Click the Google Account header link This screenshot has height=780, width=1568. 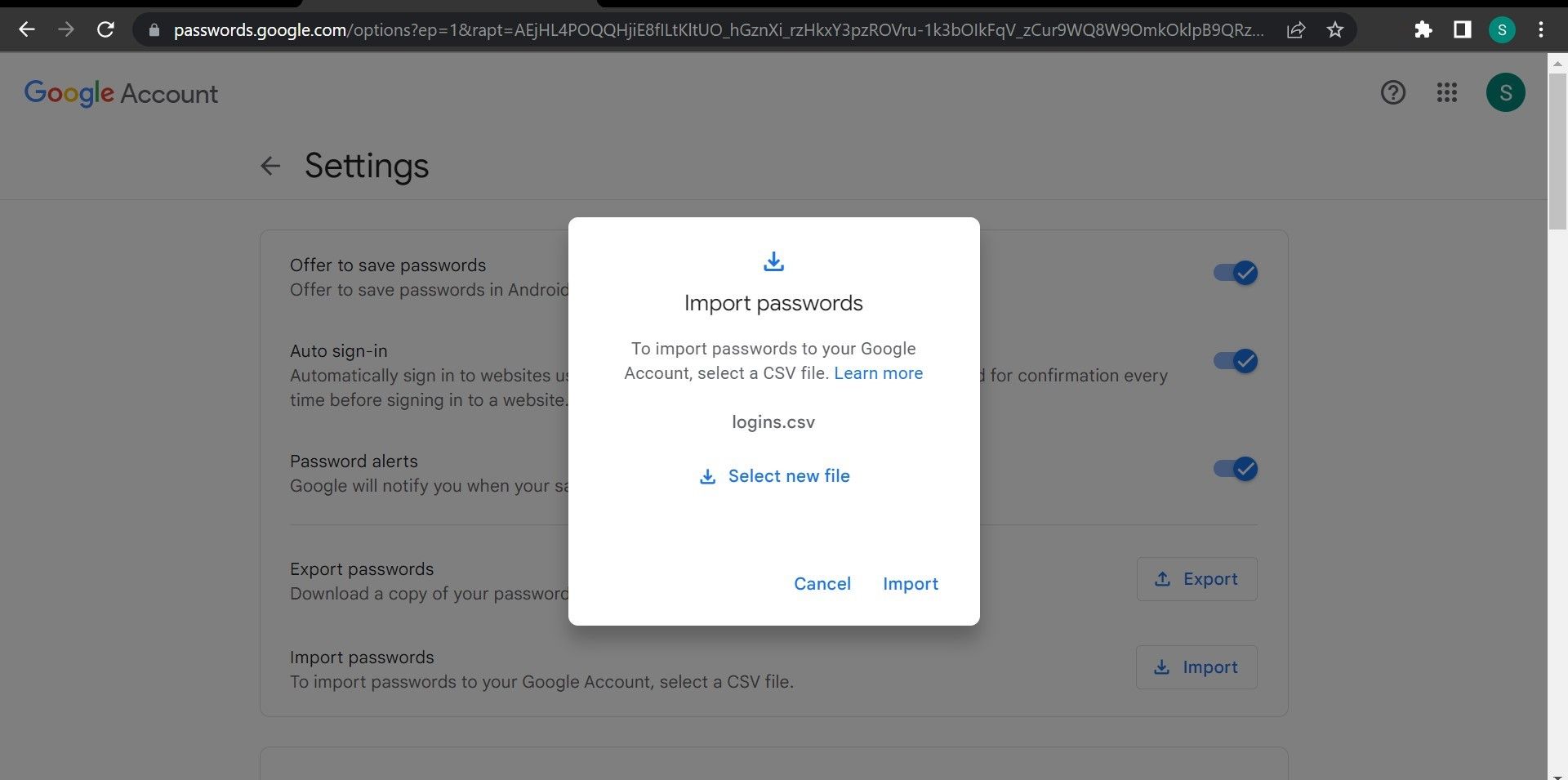121,92
